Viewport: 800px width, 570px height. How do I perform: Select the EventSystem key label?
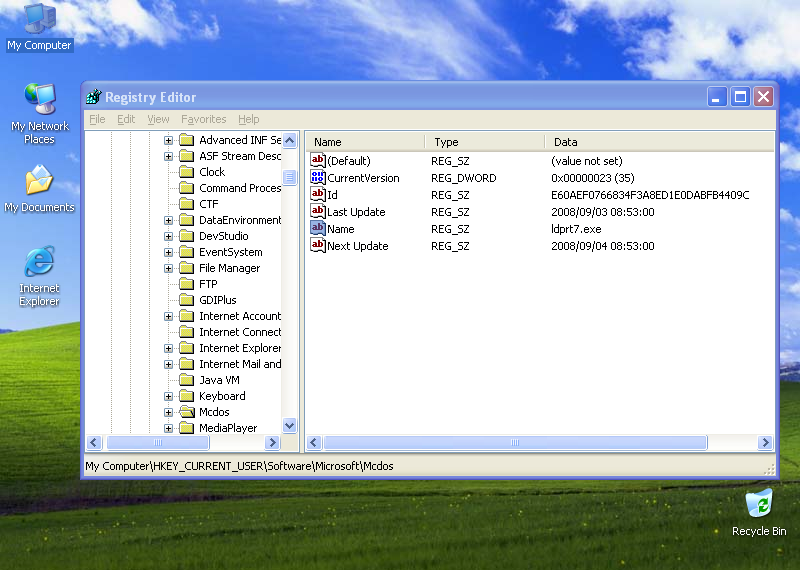231,252
